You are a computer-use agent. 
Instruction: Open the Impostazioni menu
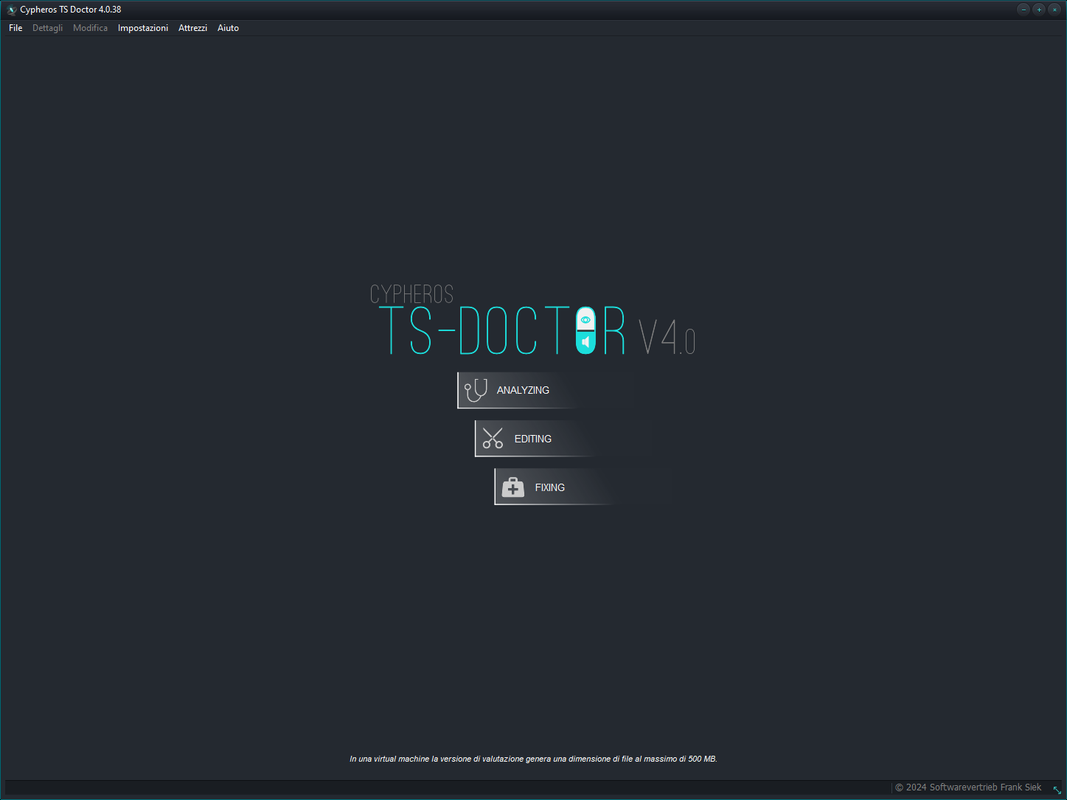(143, 28)
